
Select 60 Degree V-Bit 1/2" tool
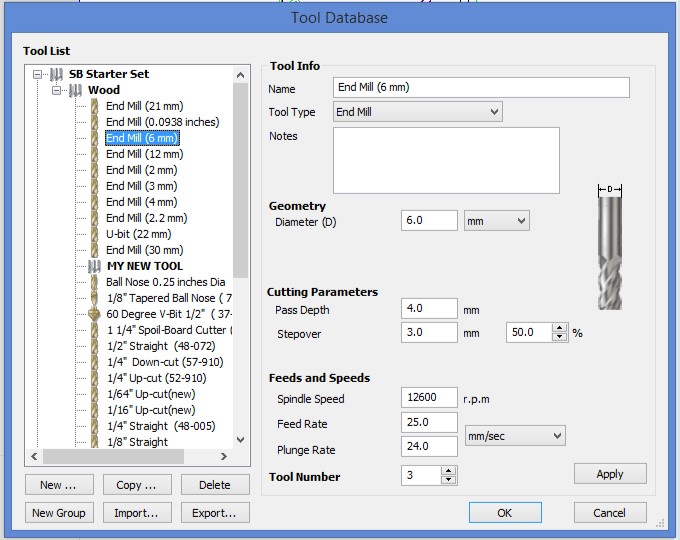(x=169, y=314)
